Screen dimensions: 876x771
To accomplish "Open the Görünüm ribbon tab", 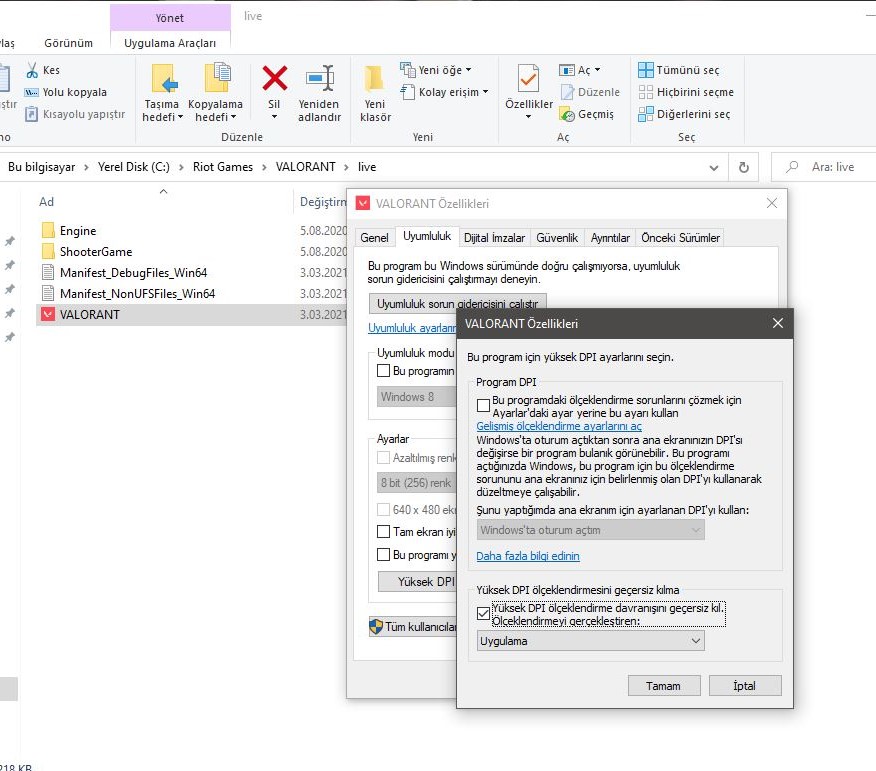I will 68,43.
